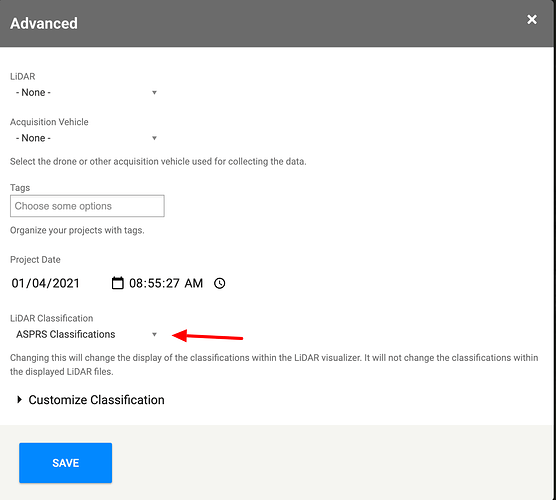Open the ASPRS Classifications dropdown arrow

[154, 334]
